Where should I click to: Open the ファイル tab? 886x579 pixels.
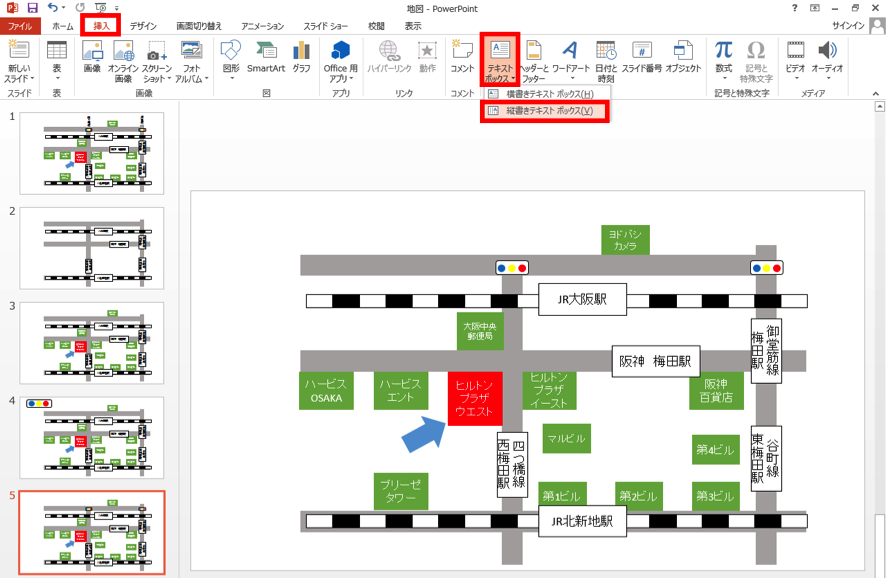[20, 26]
